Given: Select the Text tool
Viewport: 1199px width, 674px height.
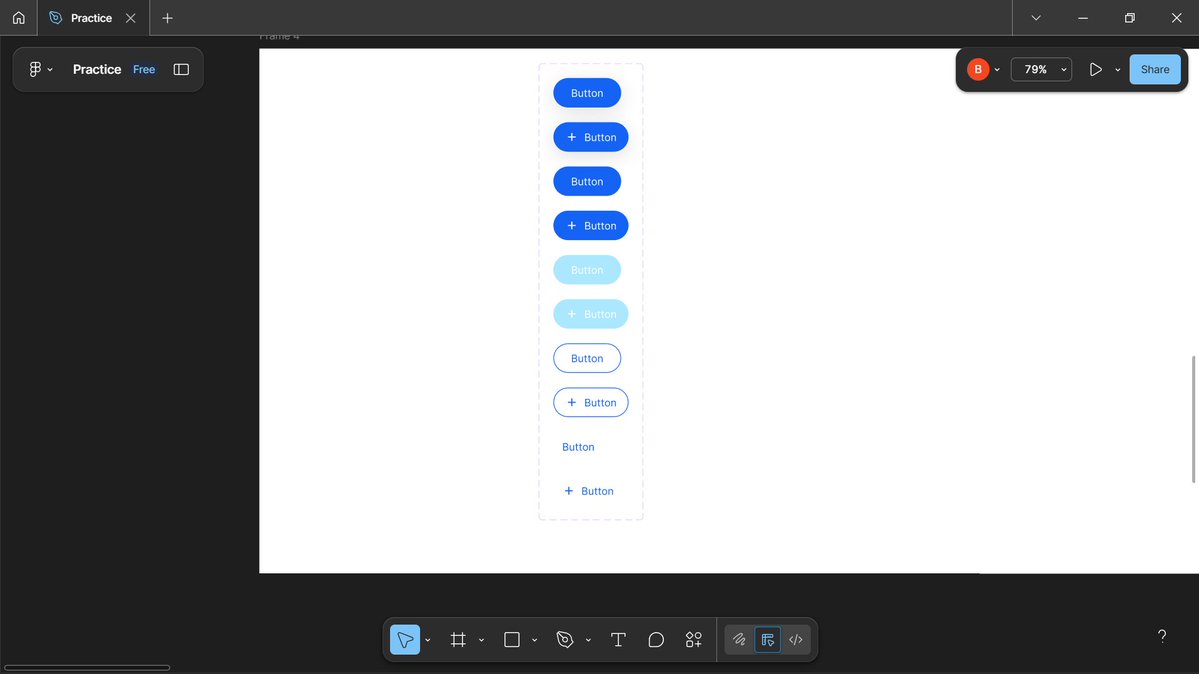Looking at the screenshot, I should [618, 639].
